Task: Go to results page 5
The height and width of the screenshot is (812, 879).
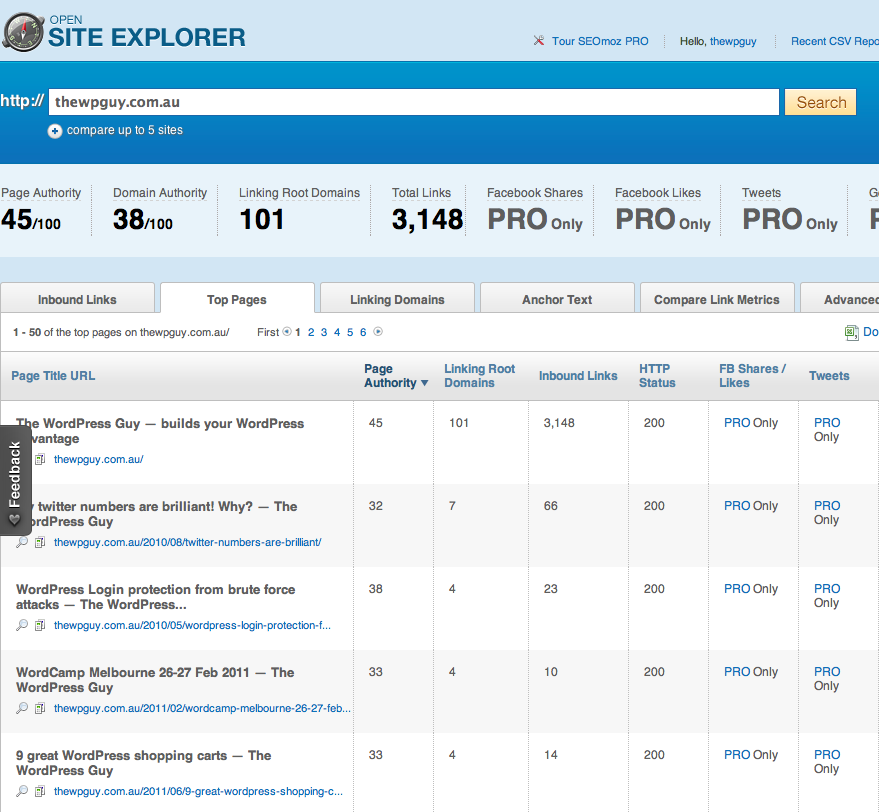Action: pyautogui.click(x=350, y=332)
